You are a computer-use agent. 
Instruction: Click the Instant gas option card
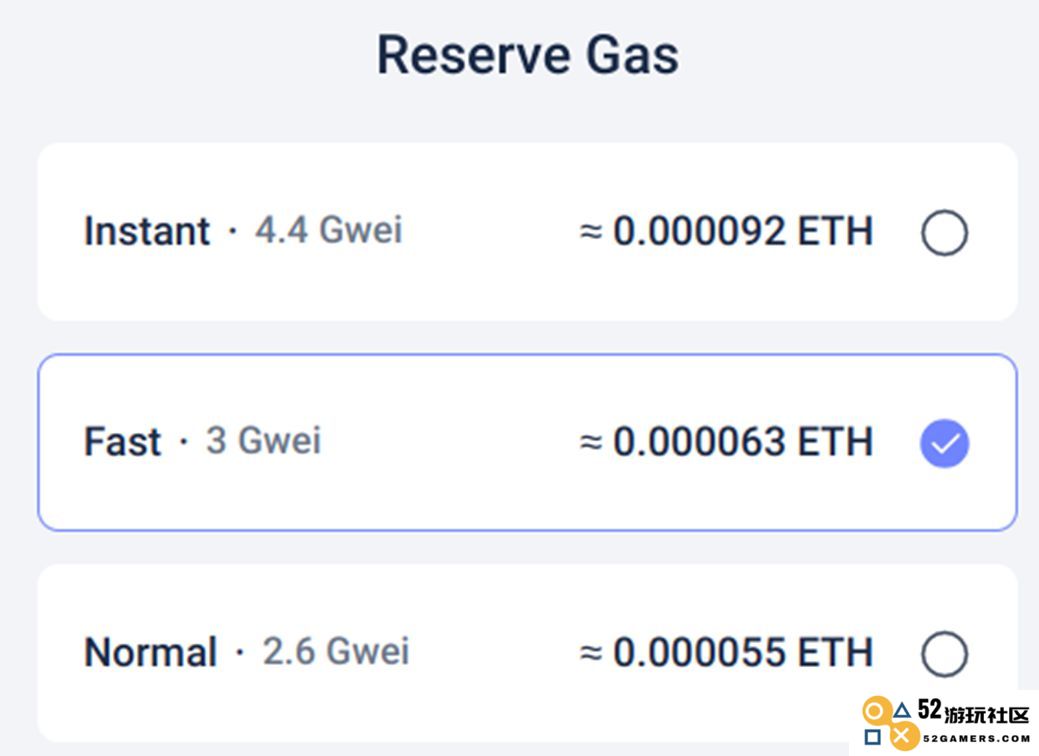[x=527, y=232]
